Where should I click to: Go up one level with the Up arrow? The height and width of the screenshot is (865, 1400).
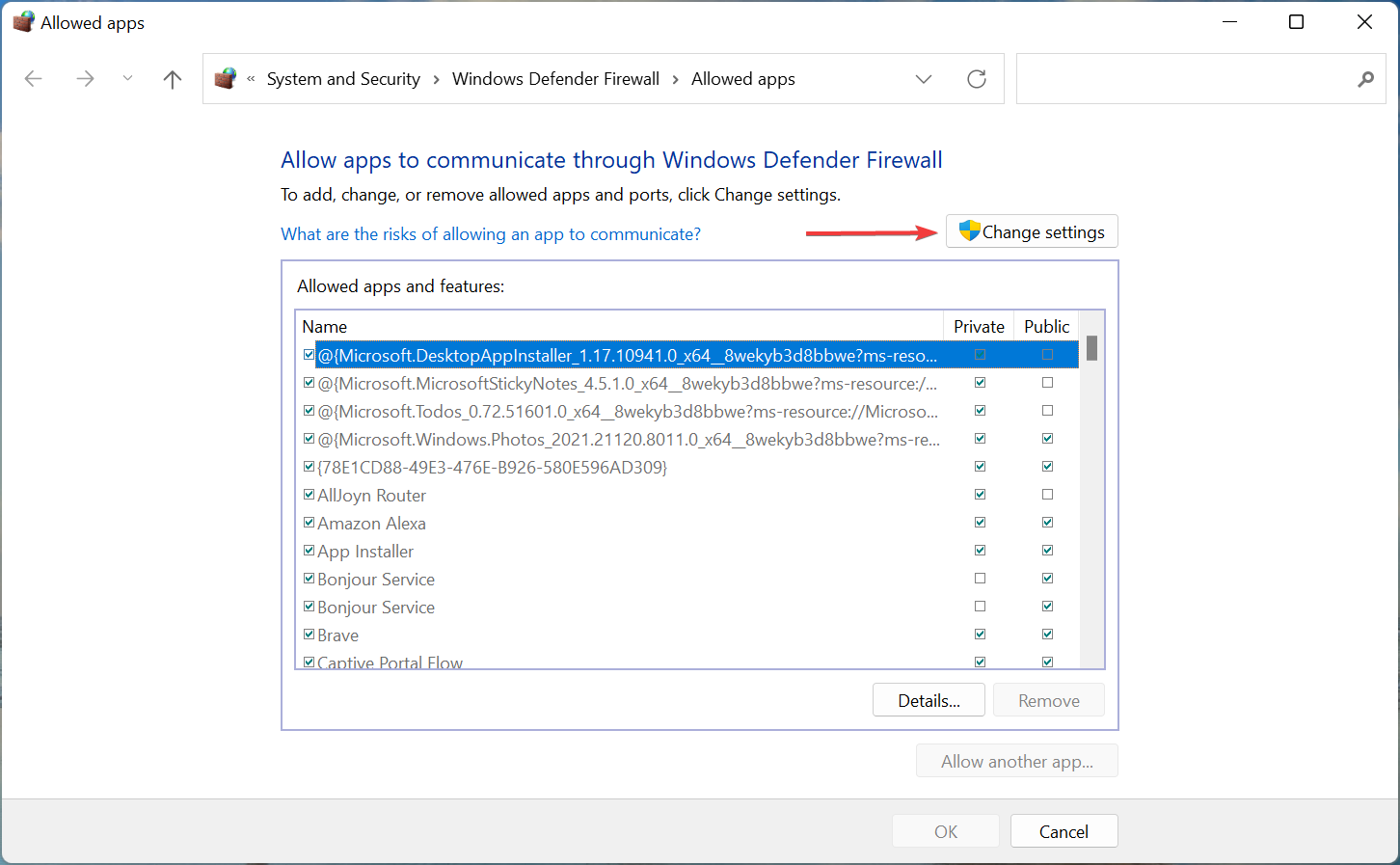click(173, 79)
